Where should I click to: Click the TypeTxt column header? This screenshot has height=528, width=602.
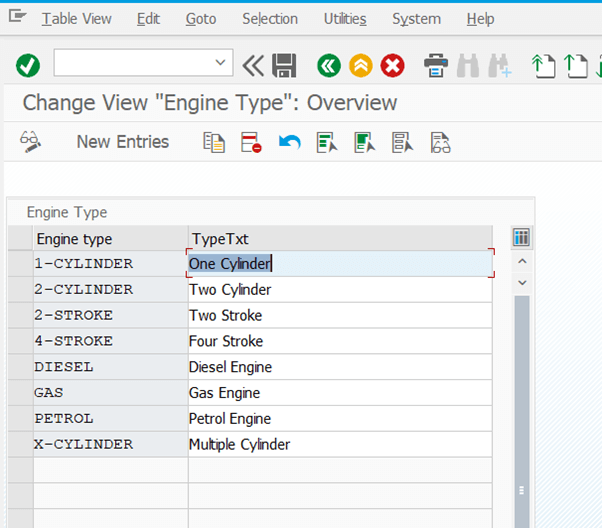coord(340,239)
